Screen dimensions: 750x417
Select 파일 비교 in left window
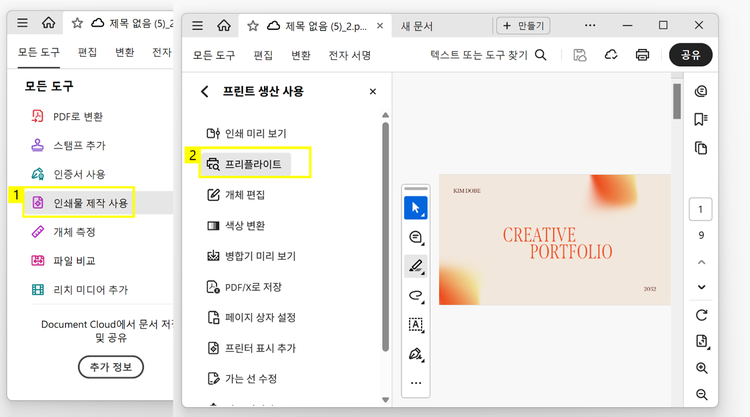tap(63, 261)
